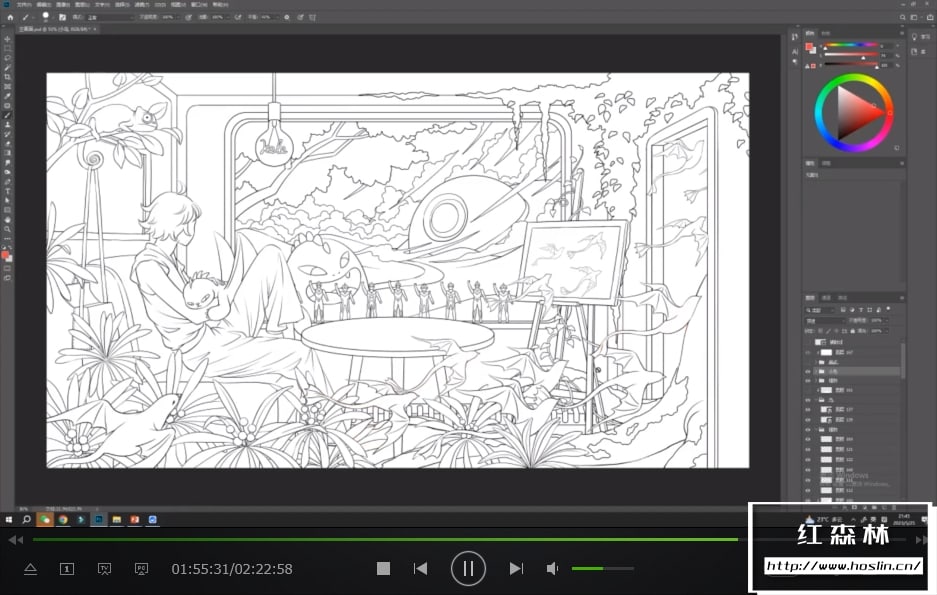Toggle pressure for opacity button

[188, 17]
